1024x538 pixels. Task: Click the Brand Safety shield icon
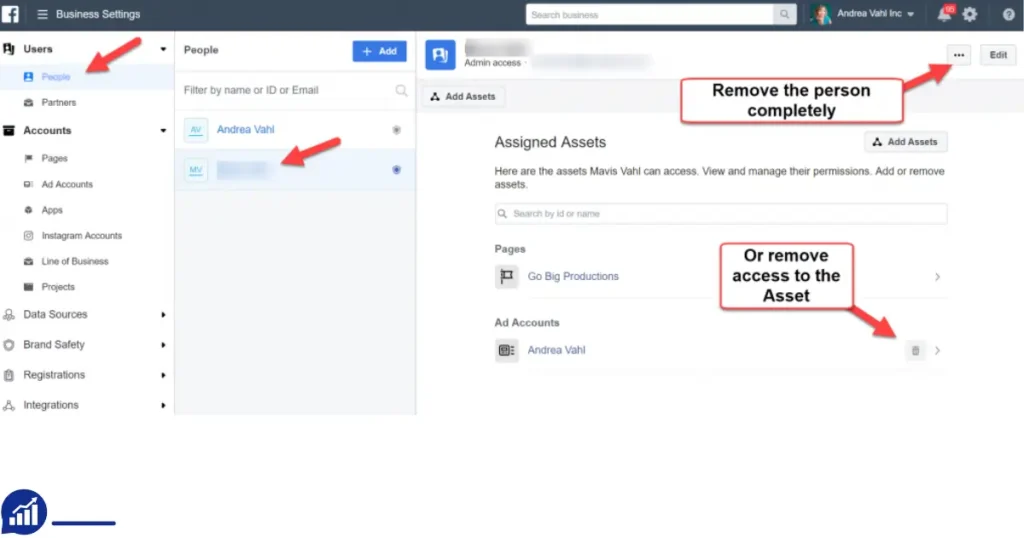click(x=8, y=345)
